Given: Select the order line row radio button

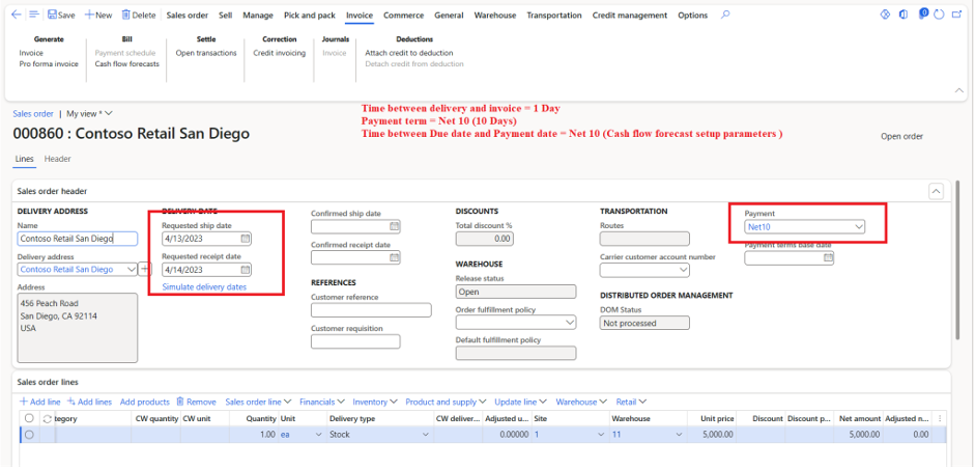Looking at the screenshot, I should pyautogui.click(x=29, y=434).
